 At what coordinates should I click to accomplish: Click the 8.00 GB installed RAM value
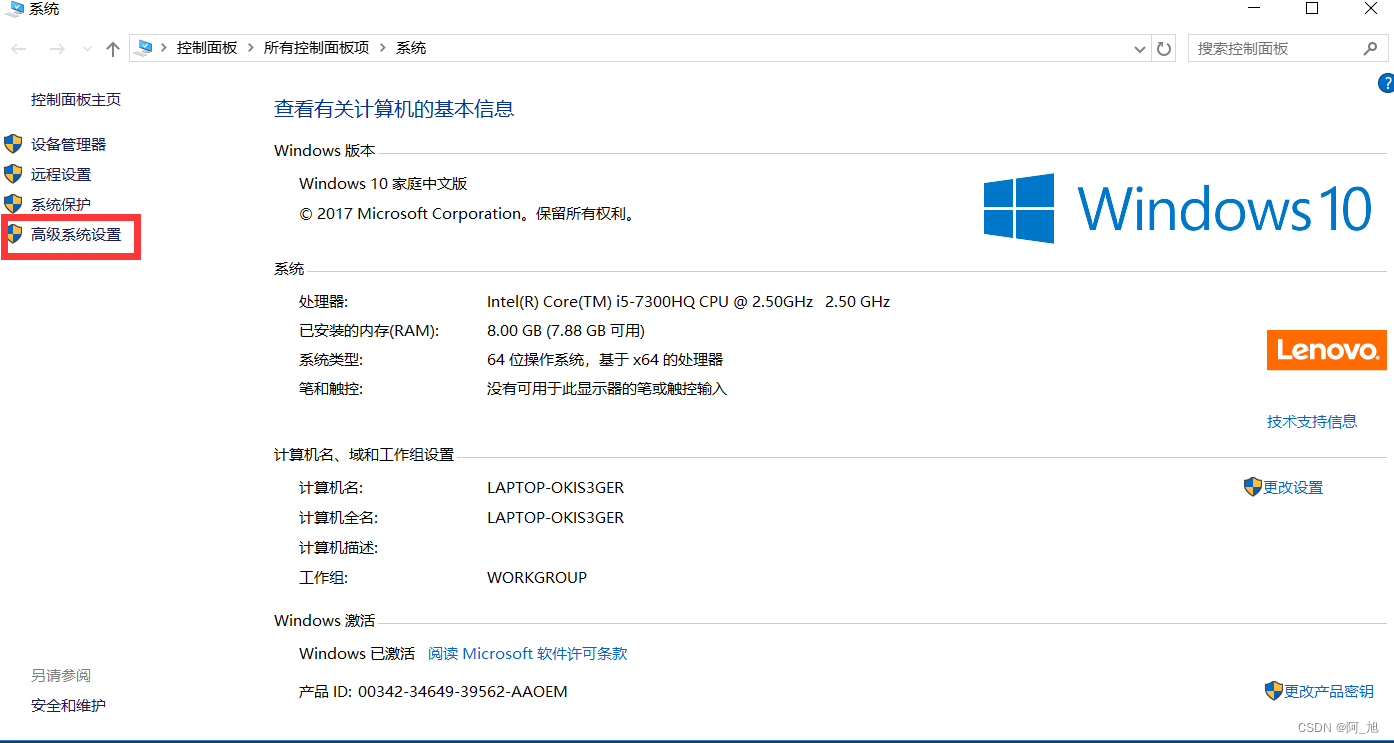coord(566,330)
